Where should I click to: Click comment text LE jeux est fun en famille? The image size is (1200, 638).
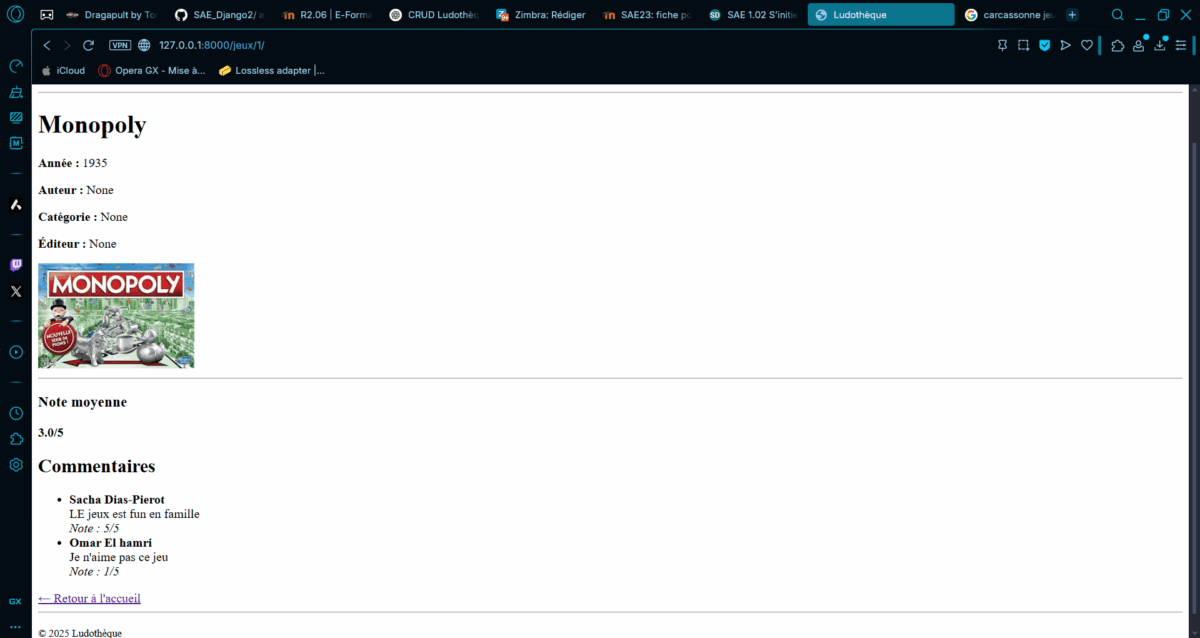[134, 514]
